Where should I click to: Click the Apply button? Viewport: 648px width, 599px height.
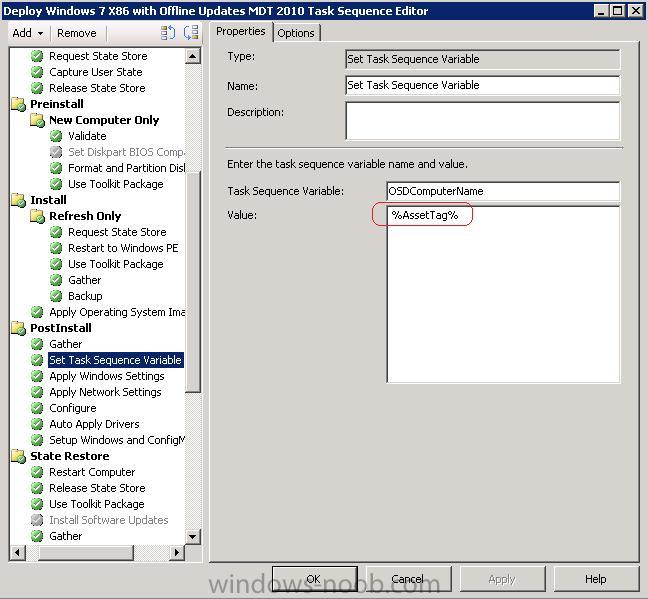(502, 579)
